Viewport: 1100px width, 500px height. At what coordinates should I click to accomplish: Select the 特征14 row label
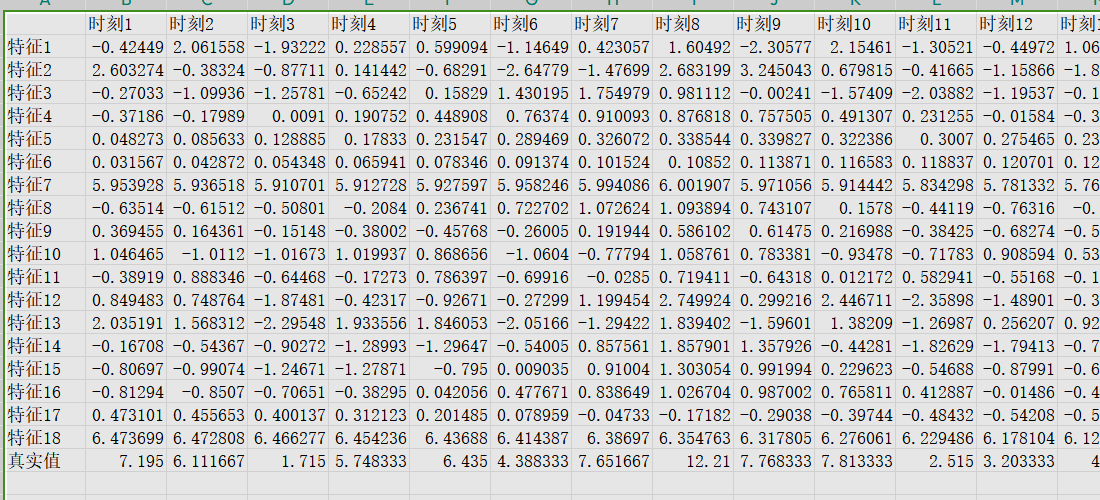[x=45, y=346]
